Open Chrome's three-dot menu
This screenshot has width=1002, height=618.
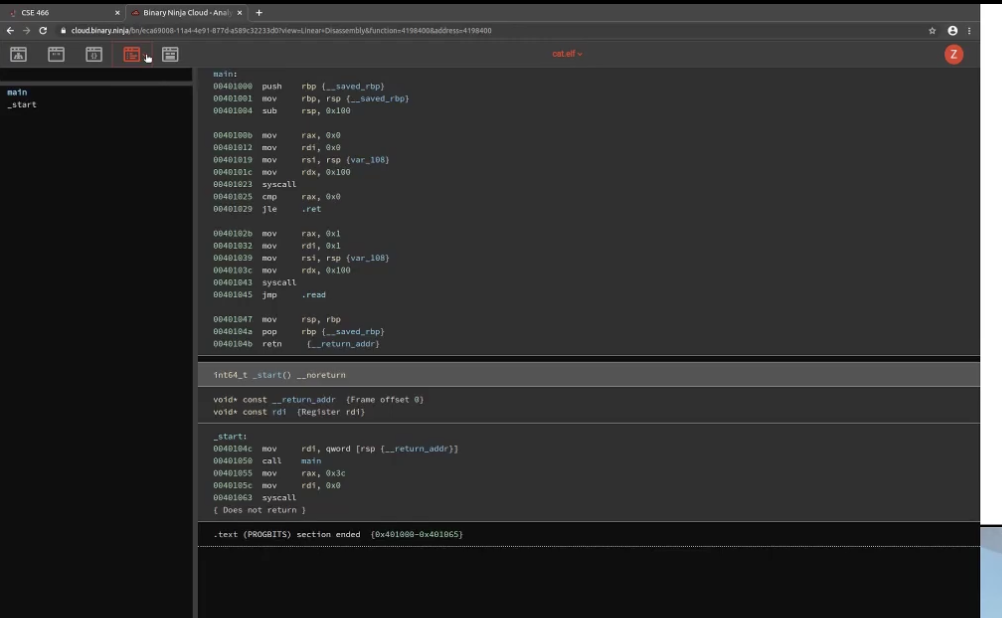coord(969,31)
